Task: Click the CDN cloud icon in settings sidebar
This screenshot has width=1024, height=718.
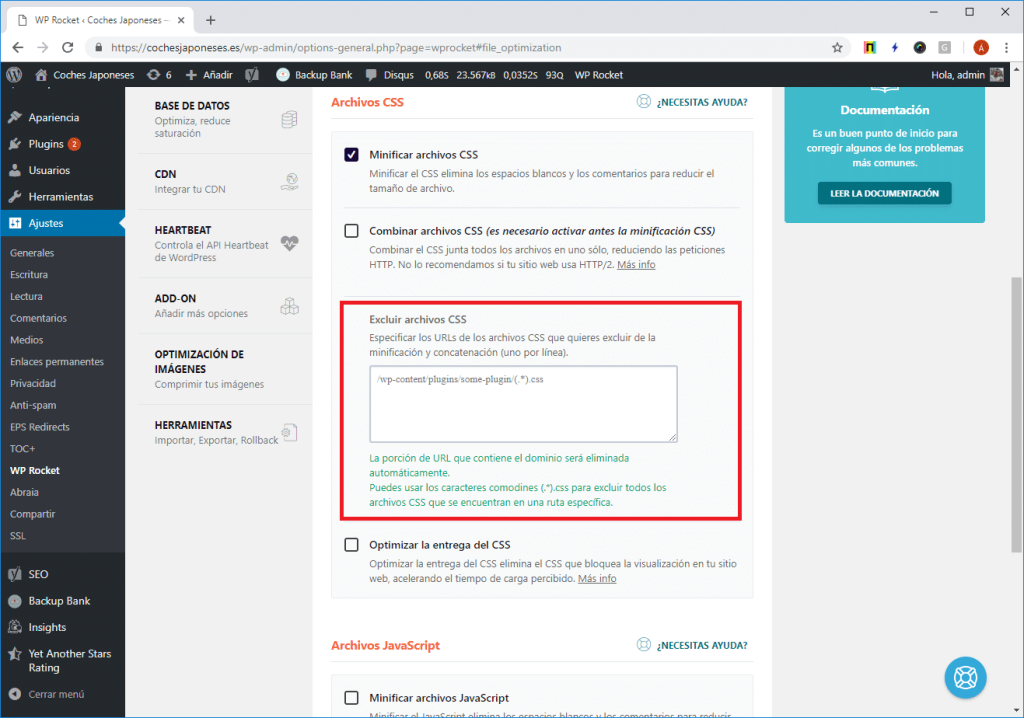Action: tap(289, 181)
